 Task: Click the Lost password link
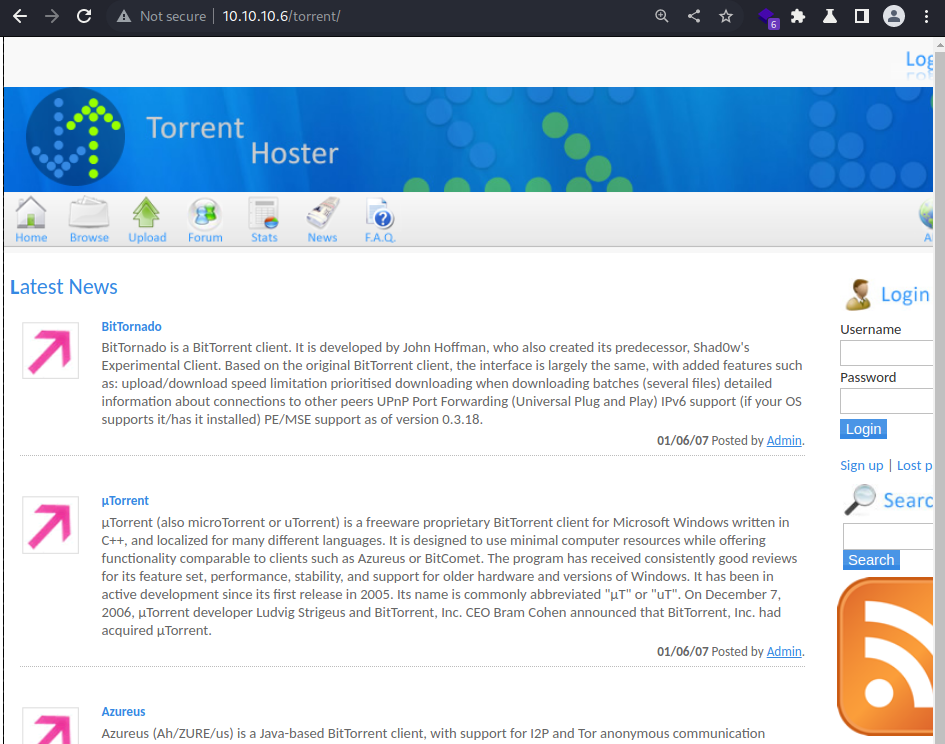tap(914, 465)
